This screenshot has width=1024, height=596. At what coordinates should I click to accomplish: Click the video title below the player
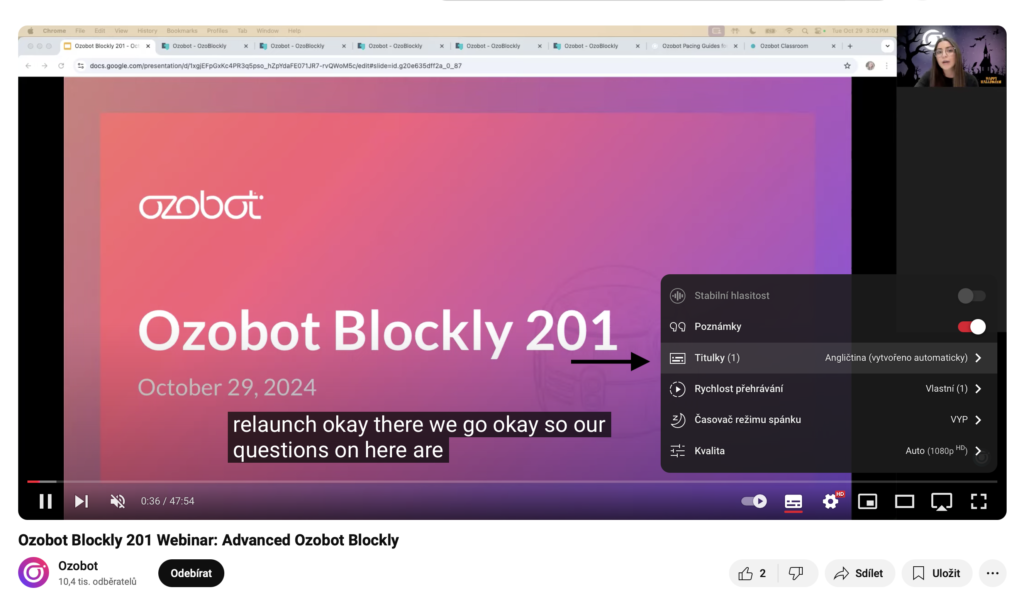coord(208,541)
